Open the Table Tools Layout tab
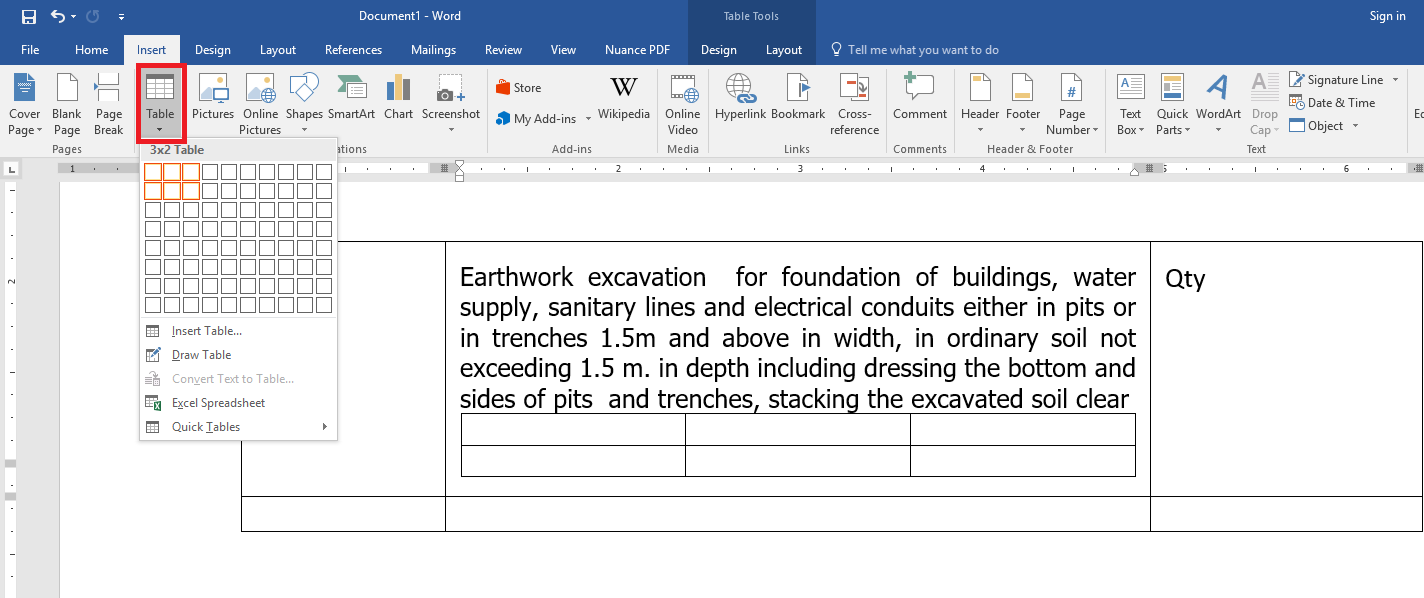The image size is (1424, 598). pyautogui.click(x=784, y=49)
